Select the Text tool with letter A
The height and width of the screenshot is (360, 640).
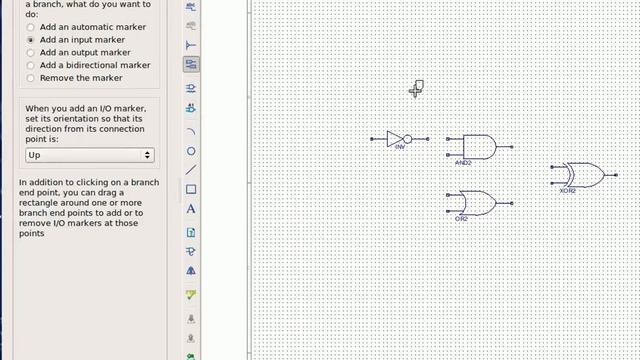191,209
